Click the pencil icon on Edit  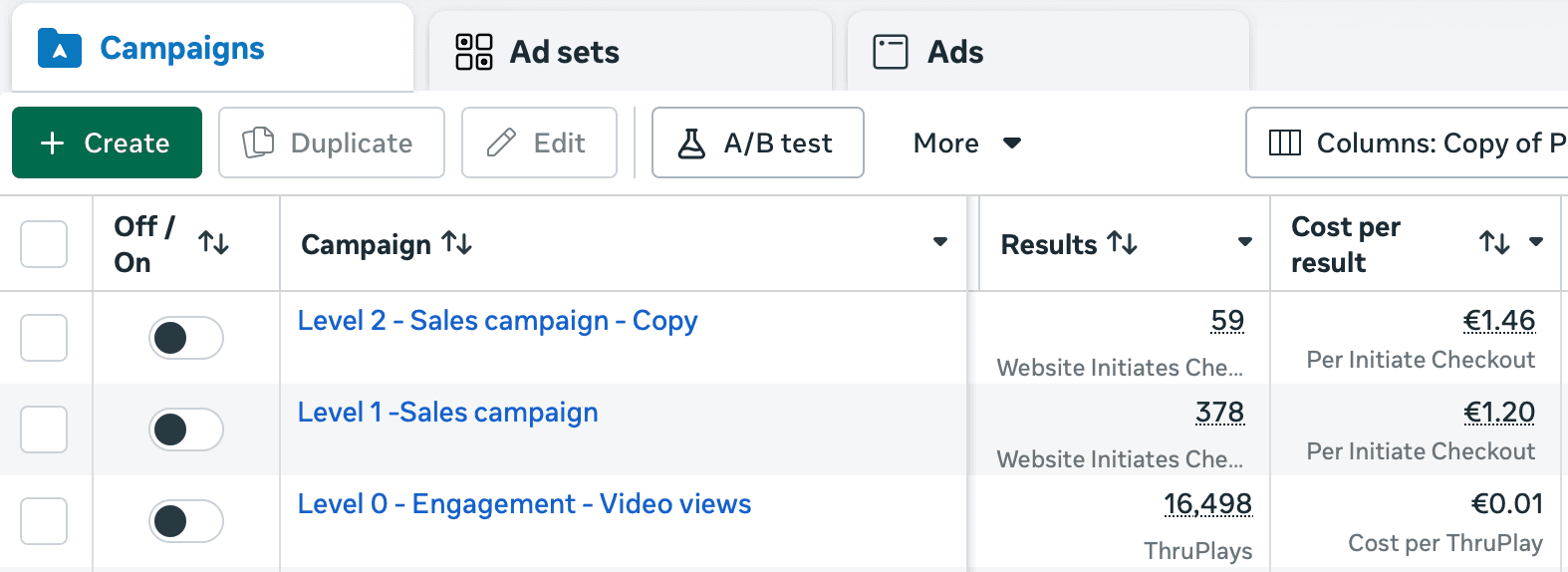coord(501,143)
